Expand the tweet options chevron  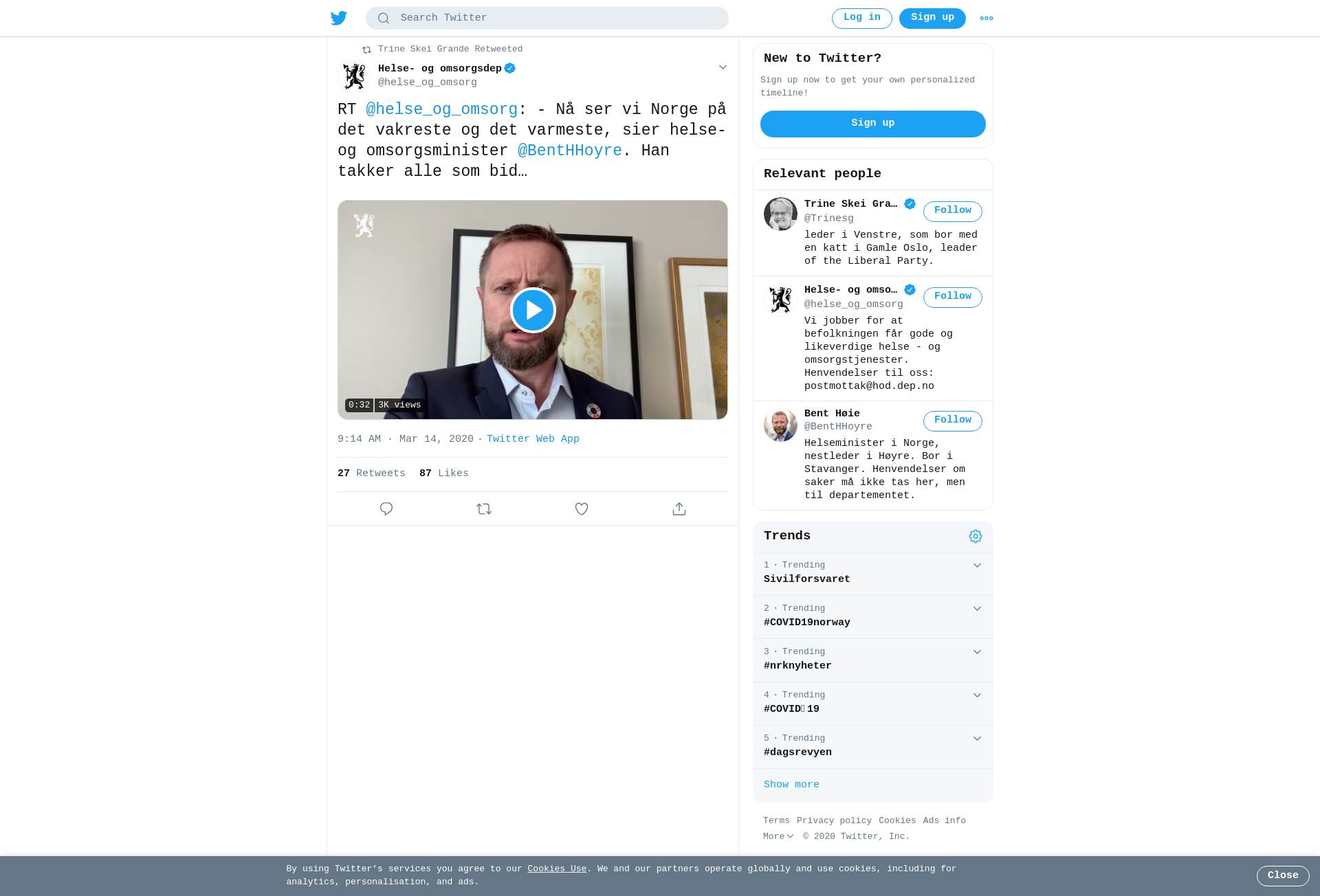coord(723,67)
